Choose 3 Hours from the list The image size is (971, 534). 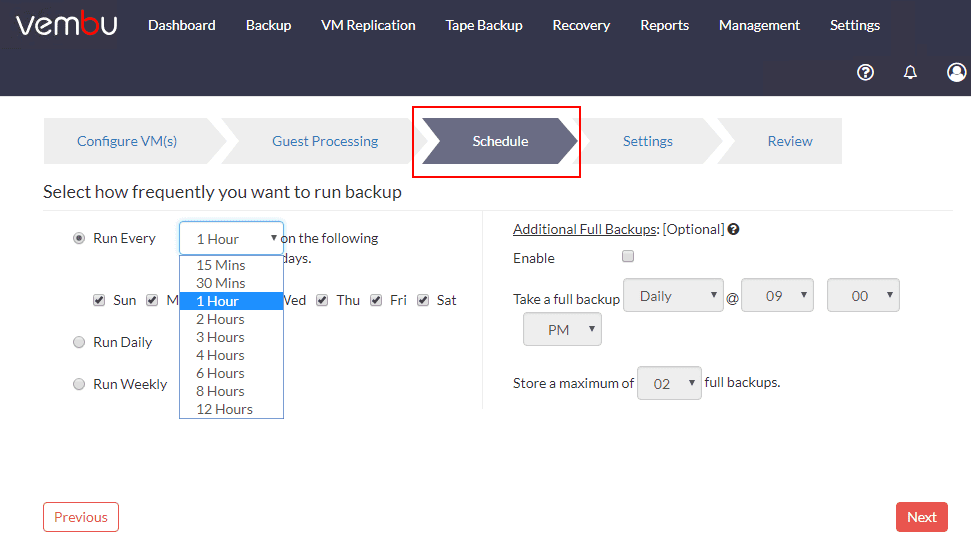(x=232, y=337)
